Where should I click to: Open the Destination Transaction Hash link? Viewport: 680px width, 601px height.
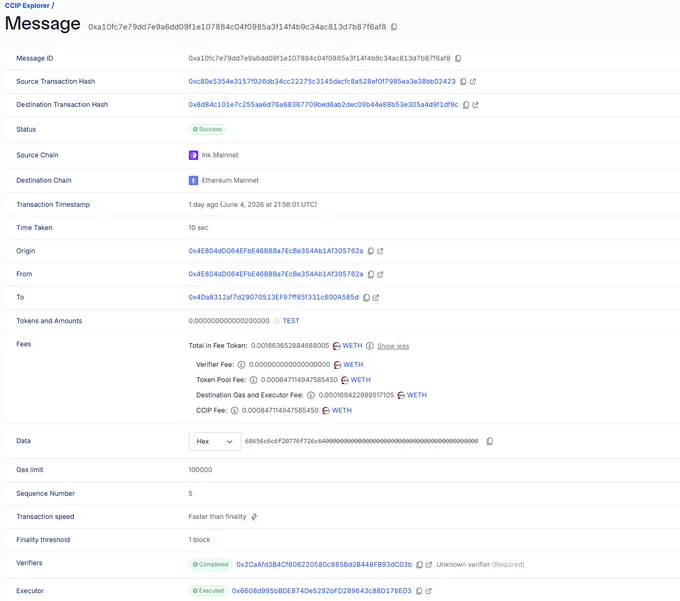tap(323, 105)
